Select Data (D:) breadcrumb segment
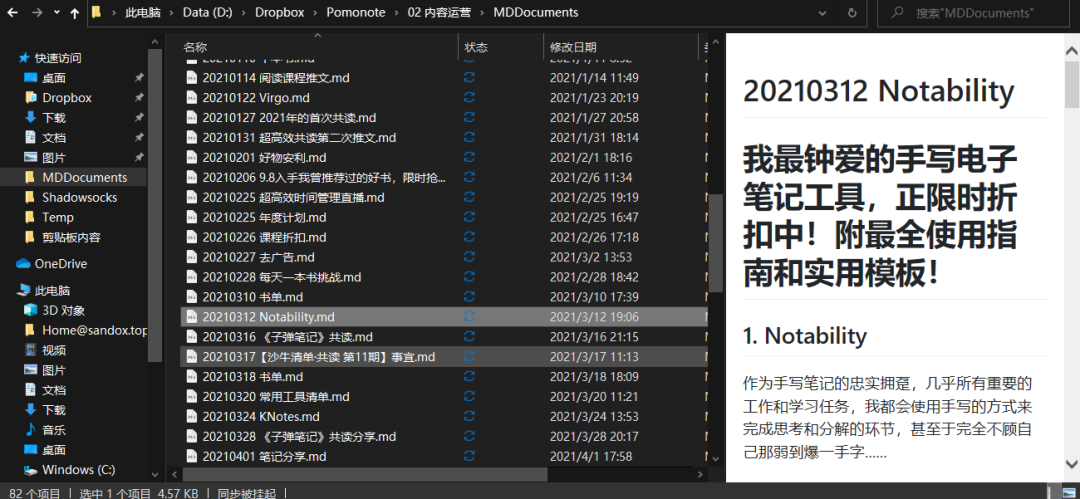 coord(207,12)
